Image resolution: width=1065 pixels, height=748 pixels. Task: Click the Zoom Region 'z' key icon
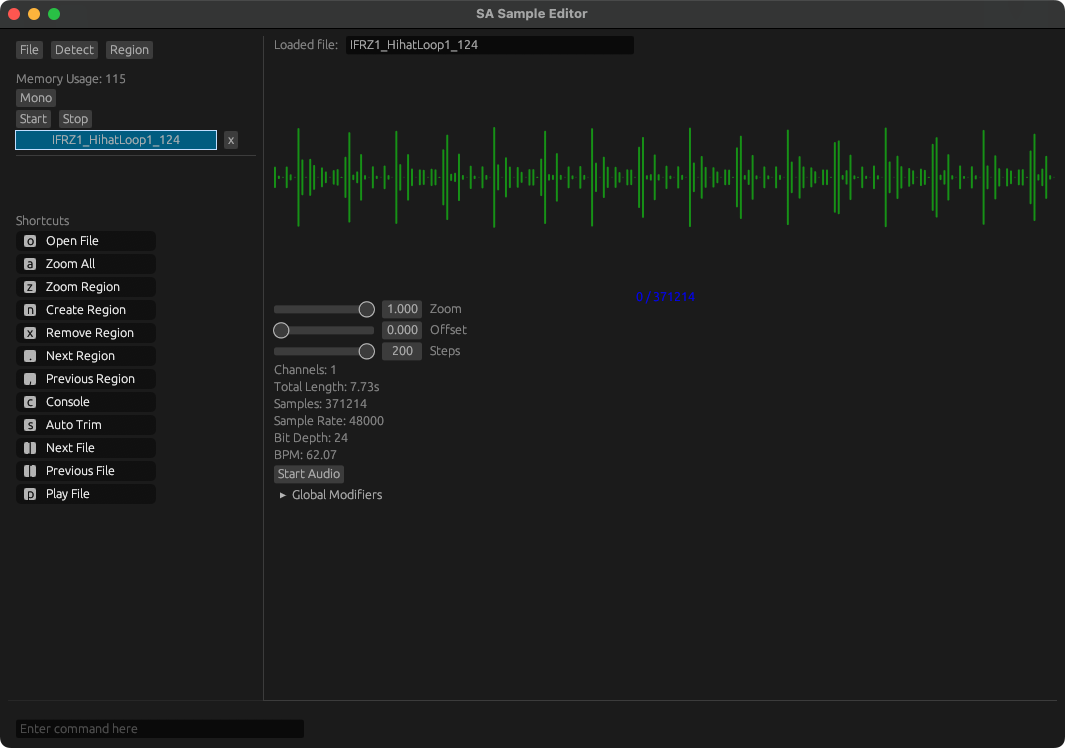pos(30,287)
